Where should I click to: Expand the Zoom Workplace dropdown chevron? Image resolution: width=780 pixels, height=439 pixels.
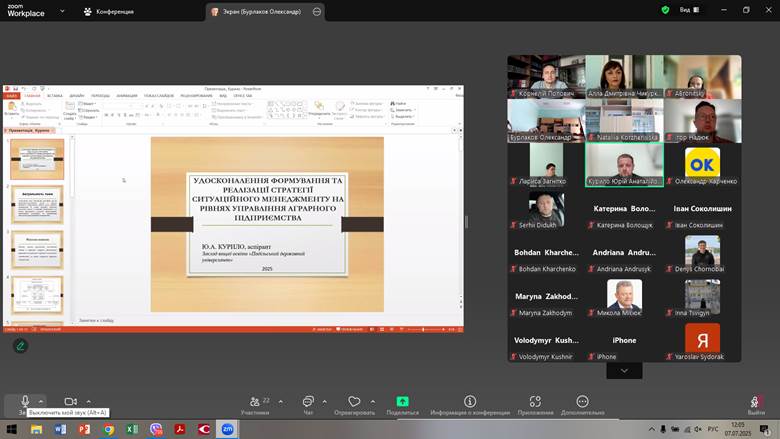[x=62, y=12]
